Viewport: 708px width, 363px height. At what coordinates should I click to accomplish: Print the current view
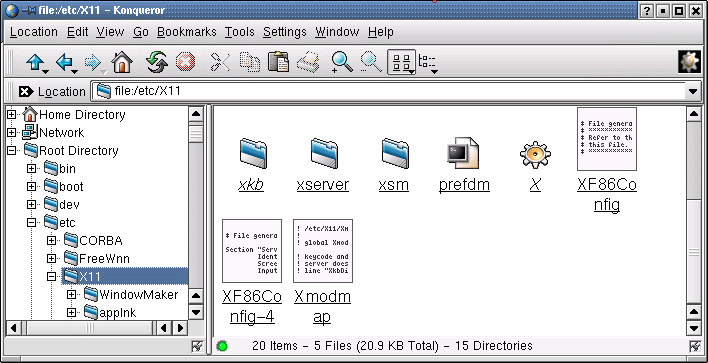click(308, 62)
